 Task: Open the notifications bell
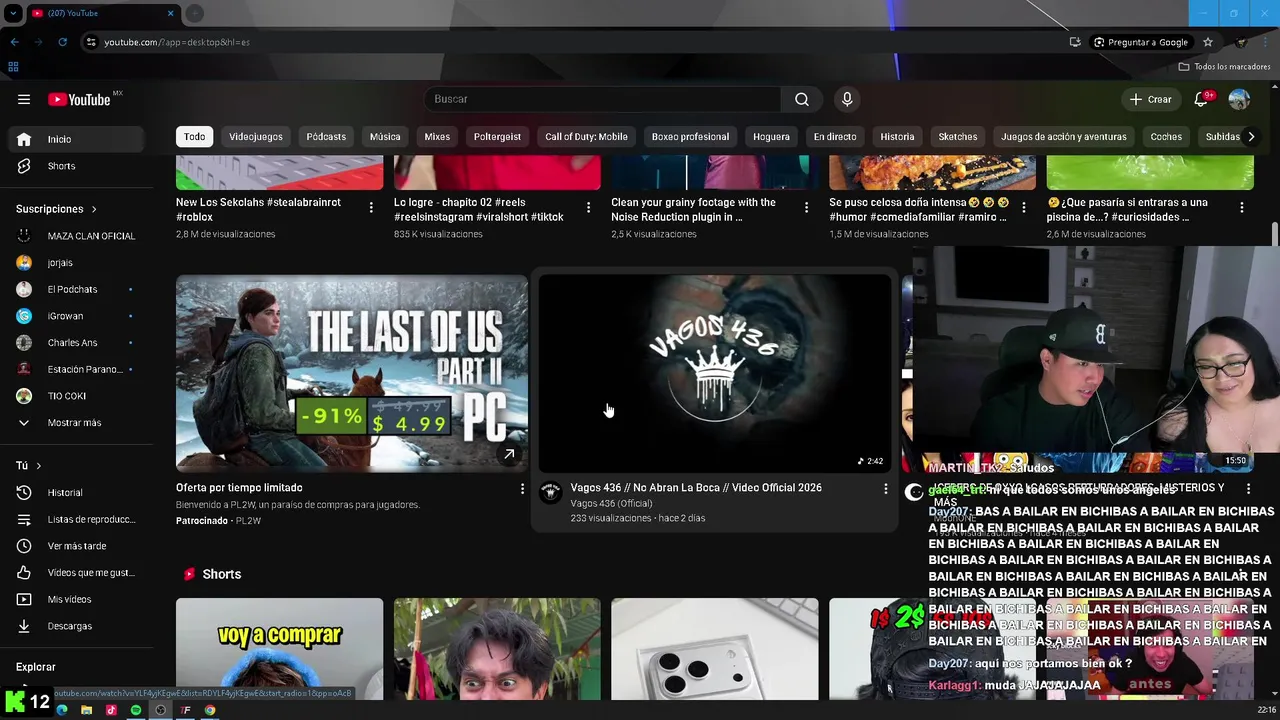1201,99
